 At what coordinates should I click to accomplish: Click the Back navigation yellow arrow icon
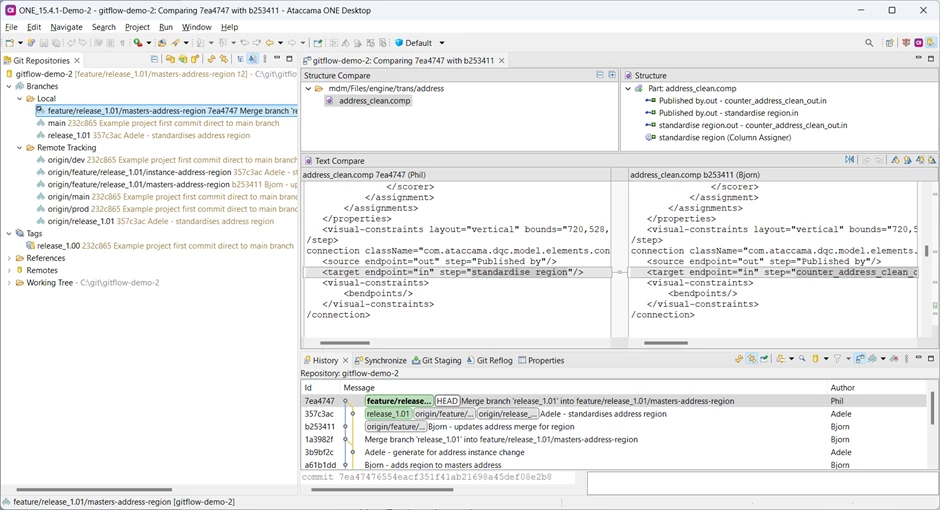click(270, 43)
